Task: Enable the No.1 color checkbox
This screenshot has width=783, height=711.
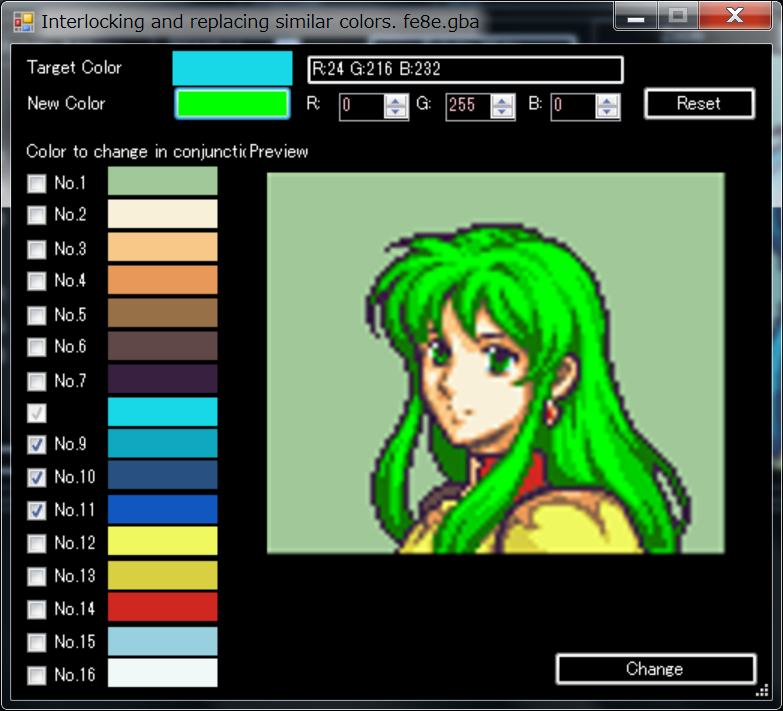Action: (37, 184)
